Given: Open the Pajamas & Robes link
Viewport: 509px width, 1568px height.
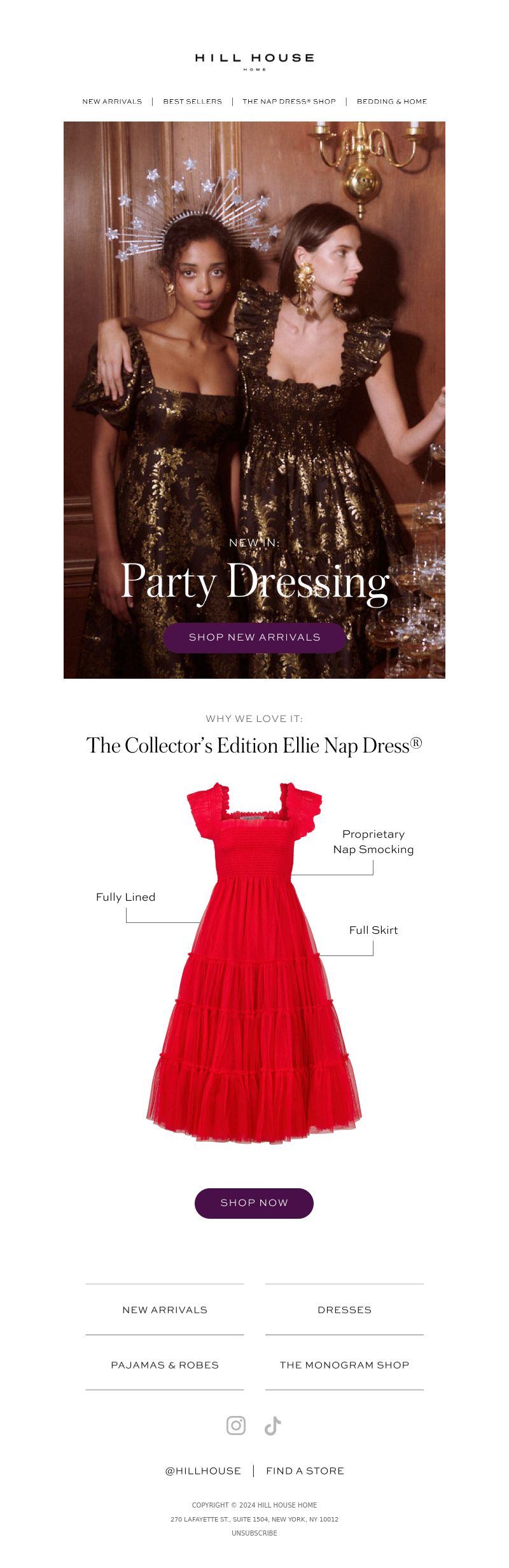Looking at the screenshot, I should pos(165,1364).
